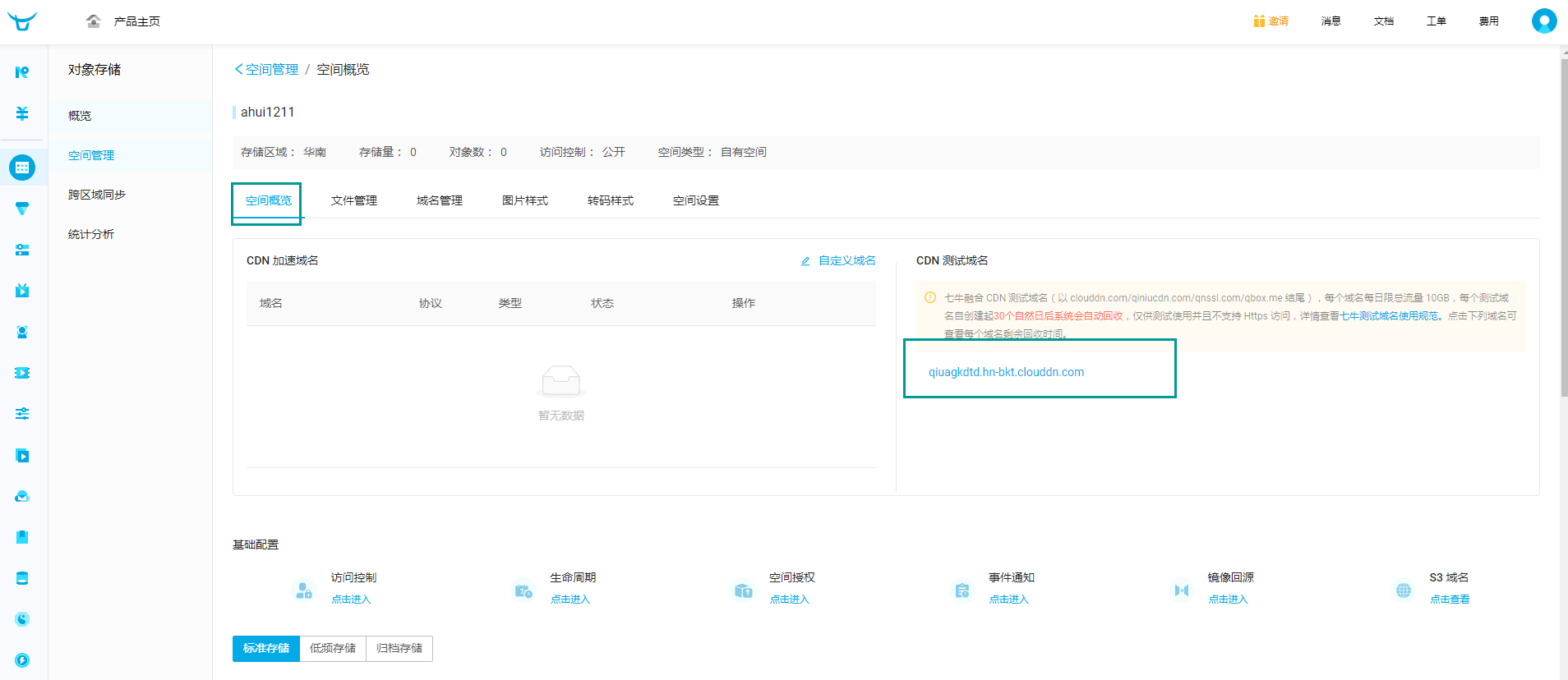
Task: Select 跨区域同步 in the side menu
Action: [x=97, y=195]
